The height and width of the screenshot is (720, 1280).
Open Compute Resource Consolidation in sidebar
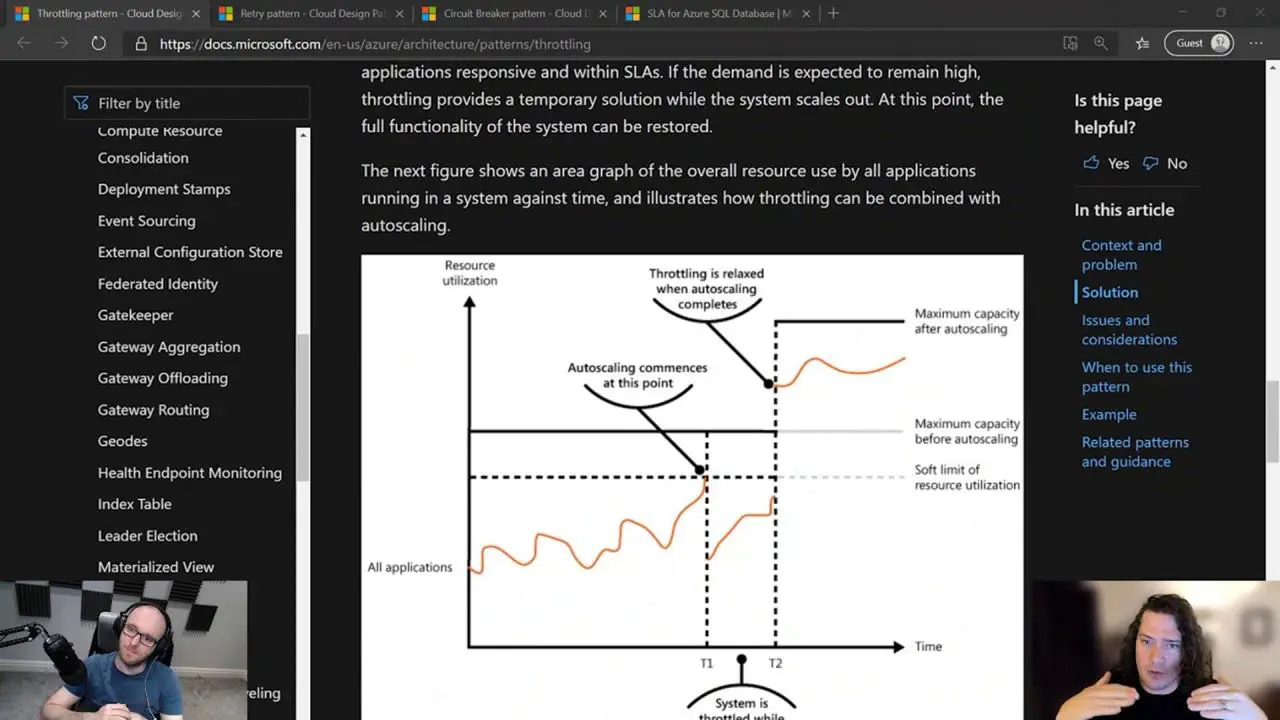160,144
